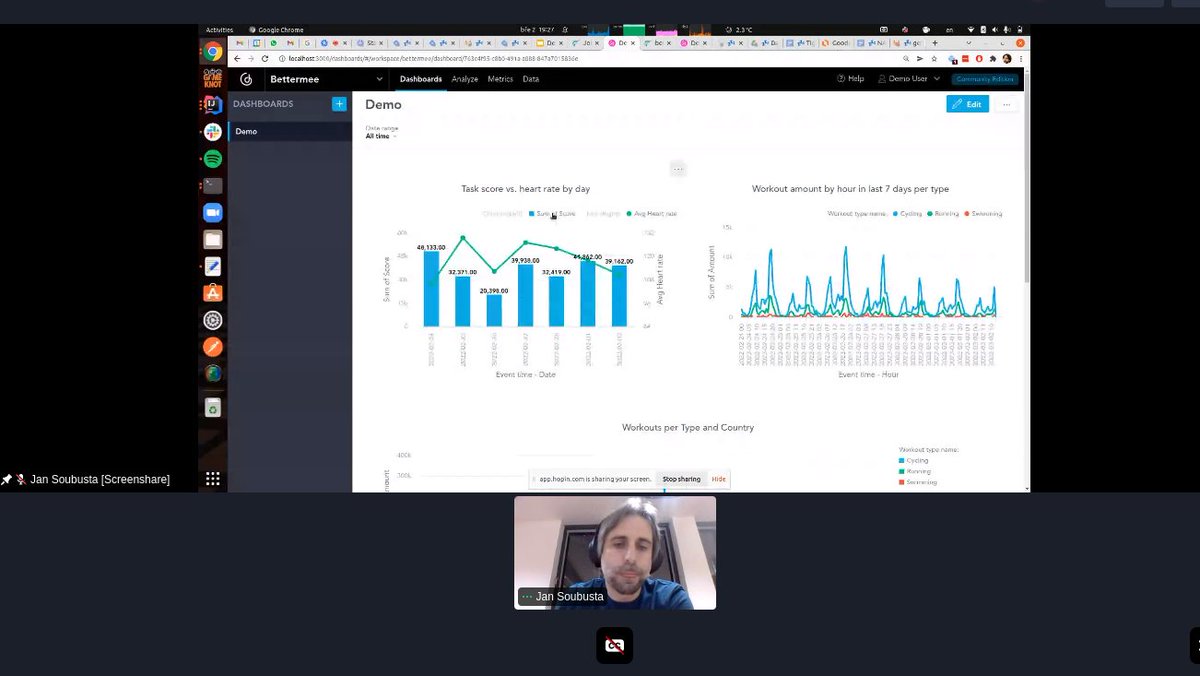Open the Analyze tab
The width and height of the screenshot is (1200, 676).
(x=465, y=79)
